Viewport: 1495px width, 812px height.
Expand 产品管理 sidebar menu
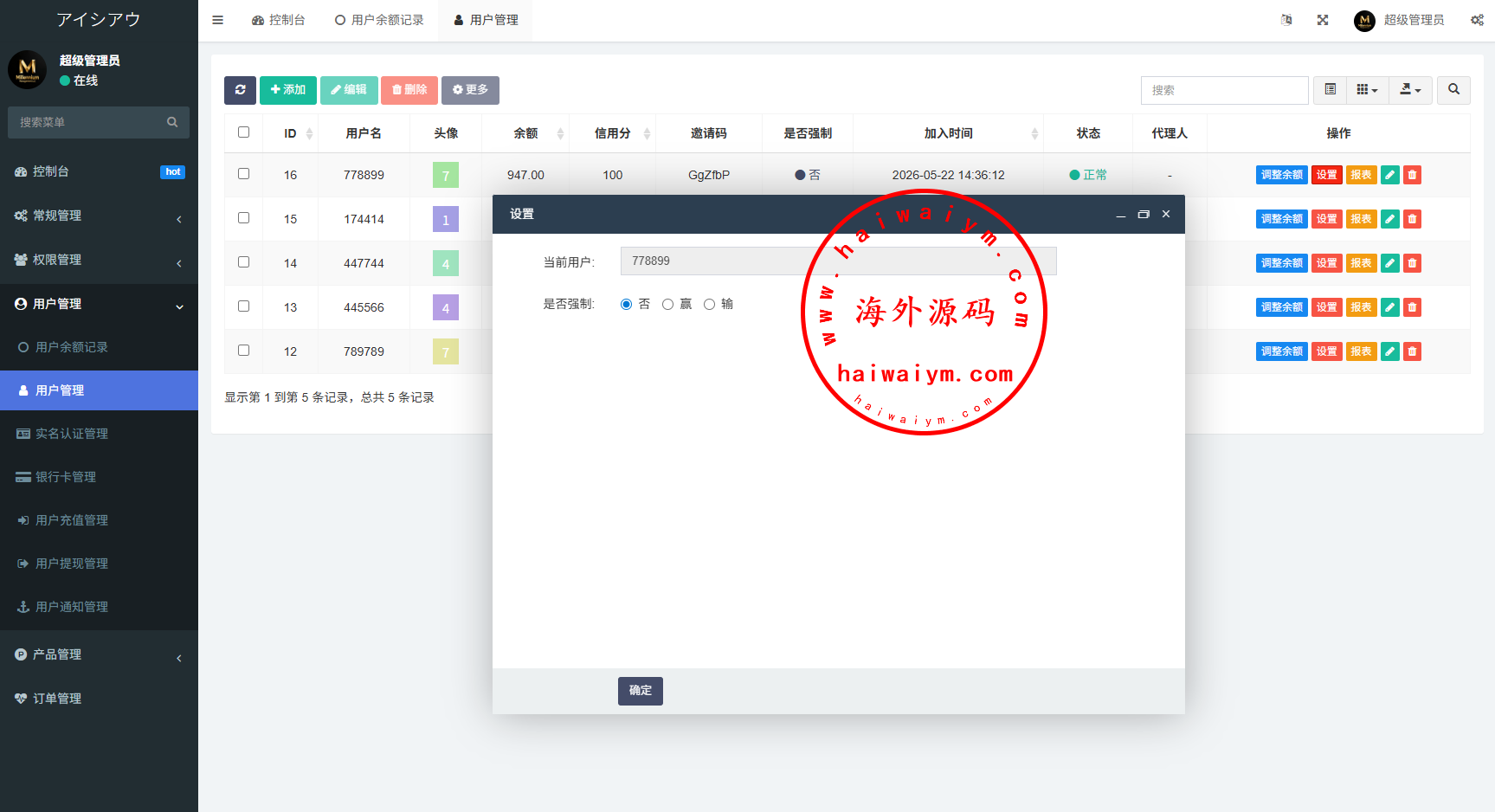99,655
